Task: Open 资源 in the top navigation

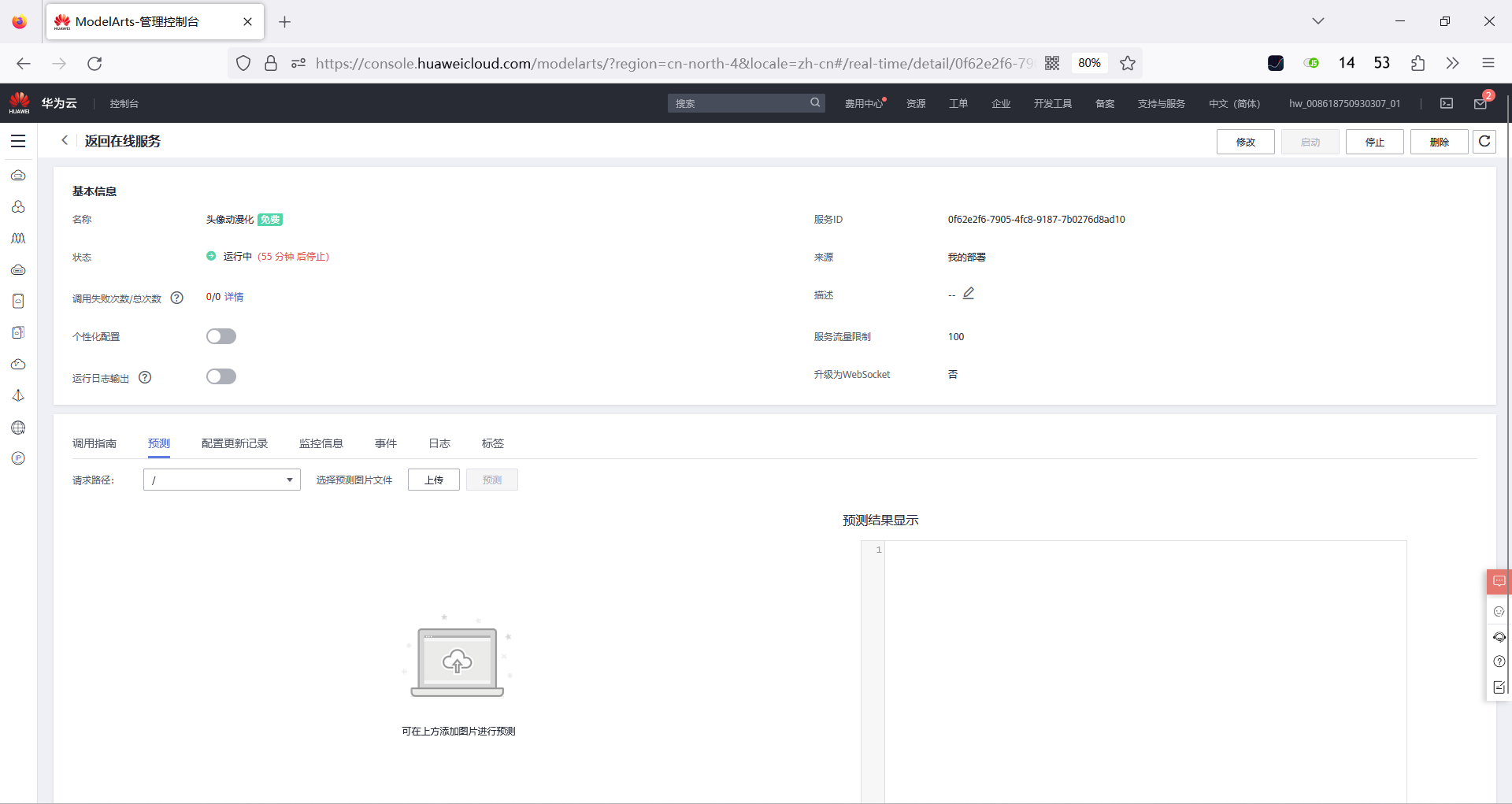Action: click(x=916, y=103)
